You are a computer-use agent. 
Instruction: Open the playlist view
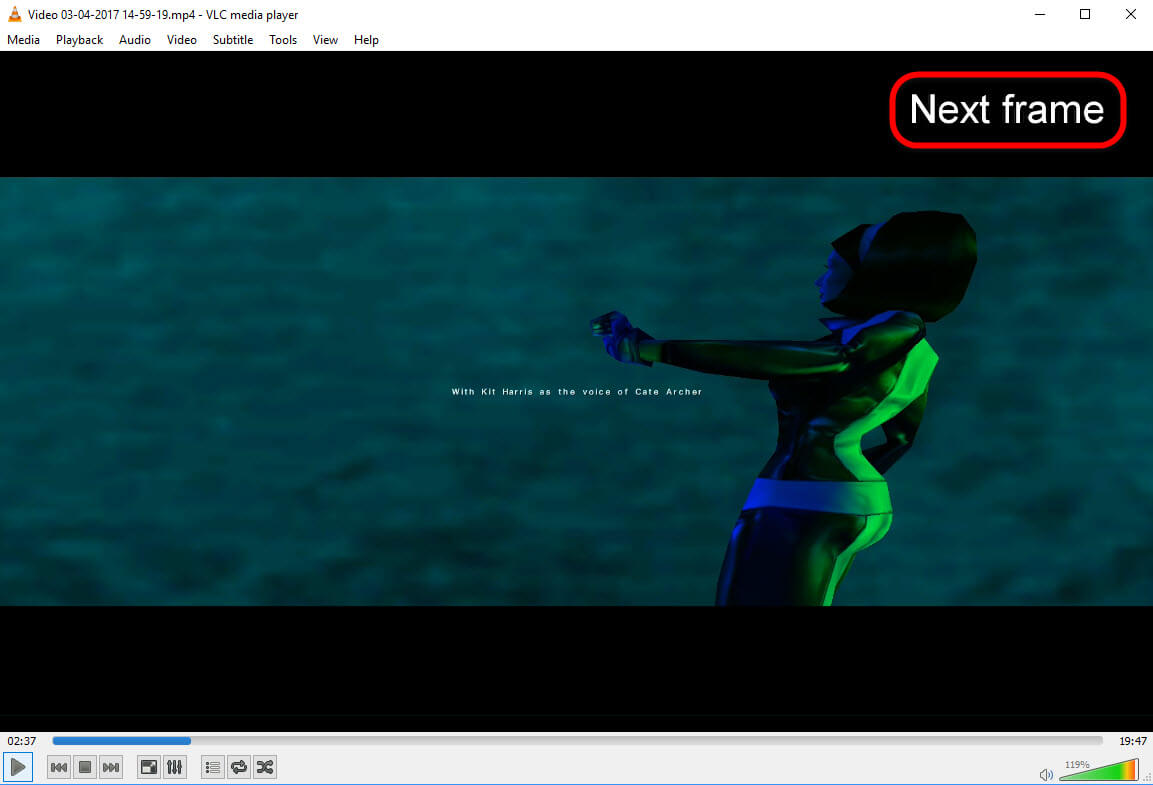point(213,767)
